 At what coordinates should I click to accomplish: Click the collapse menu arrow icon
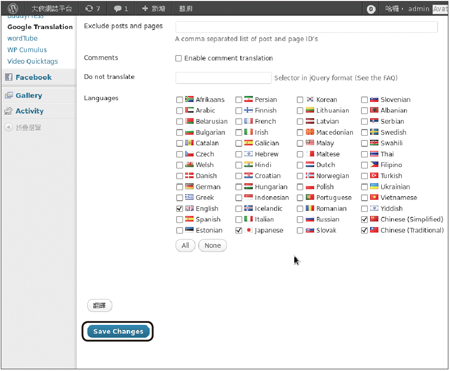(x=9, y=127)
